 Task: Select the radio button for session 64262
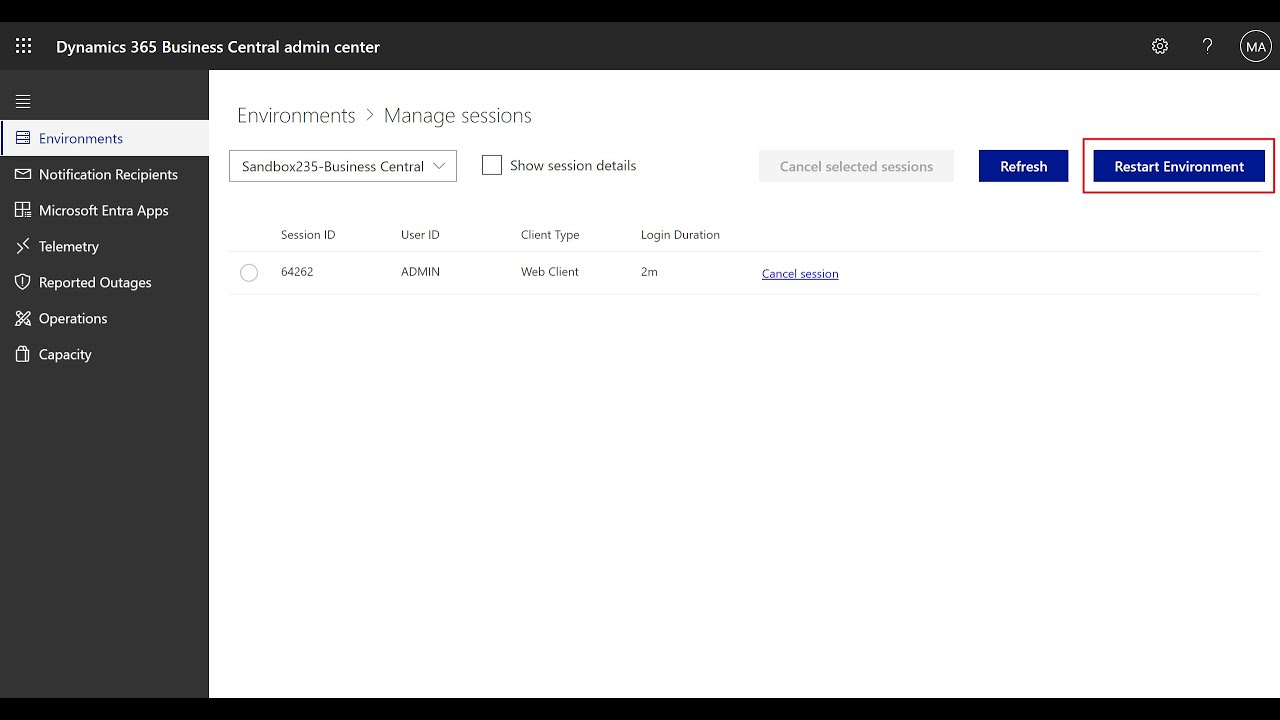coord(249,273)
